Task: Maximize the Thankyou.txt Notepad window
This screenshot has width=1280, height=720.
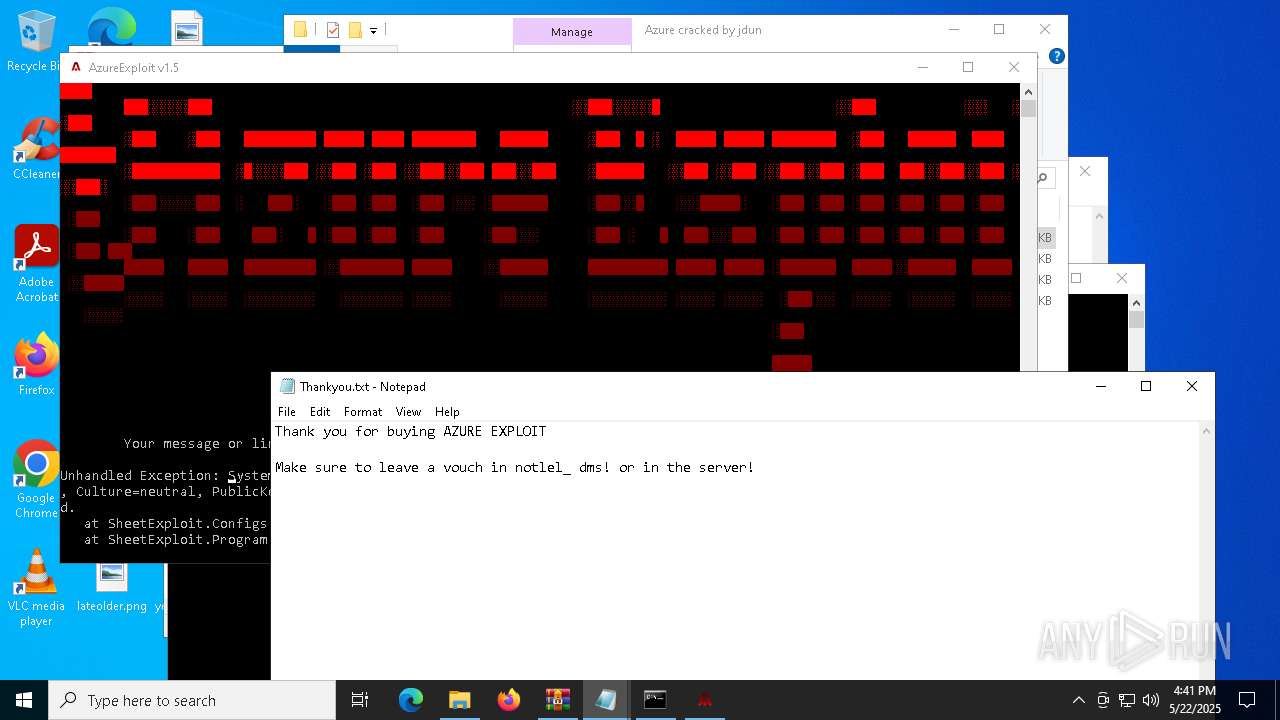Action: 1146,386
